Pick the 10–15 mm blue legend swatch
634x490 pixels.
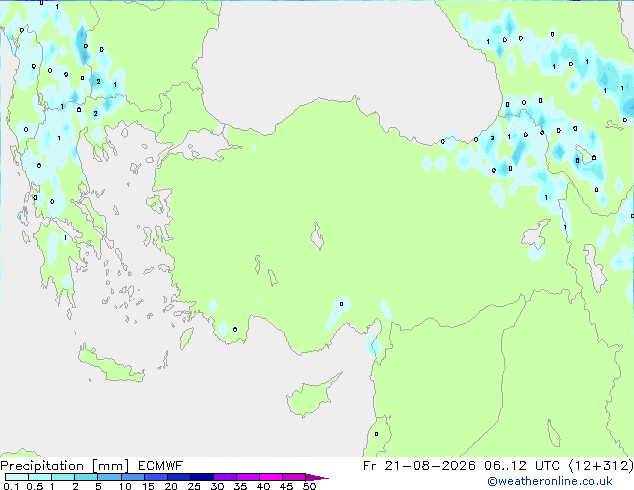click(x=133, y=477)
